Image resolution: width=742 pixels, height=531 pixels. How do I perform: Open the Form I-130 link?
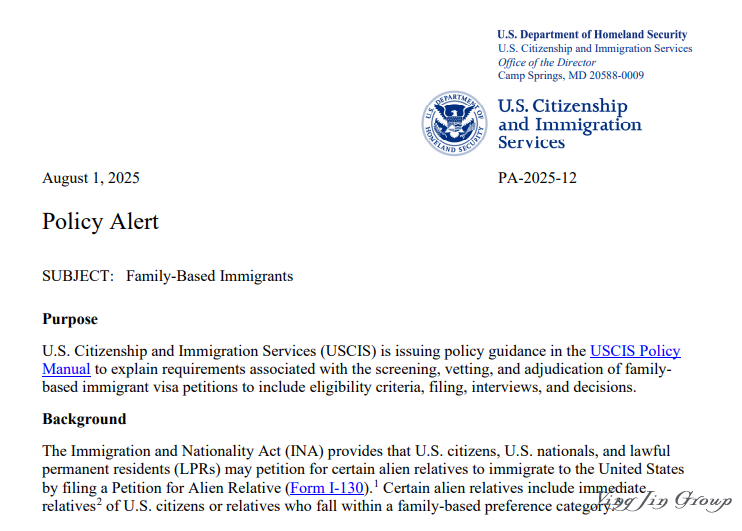click(x=324, y=488)
